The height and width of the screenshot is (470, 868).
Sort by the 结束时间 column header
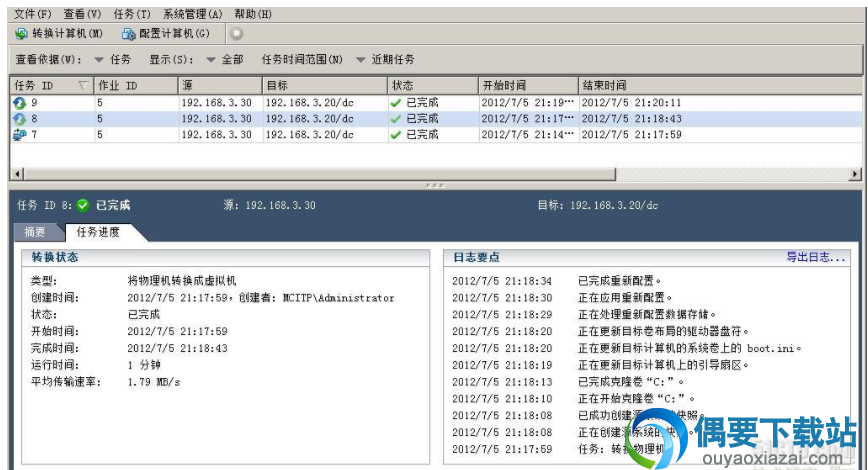(x=720, y=85)
